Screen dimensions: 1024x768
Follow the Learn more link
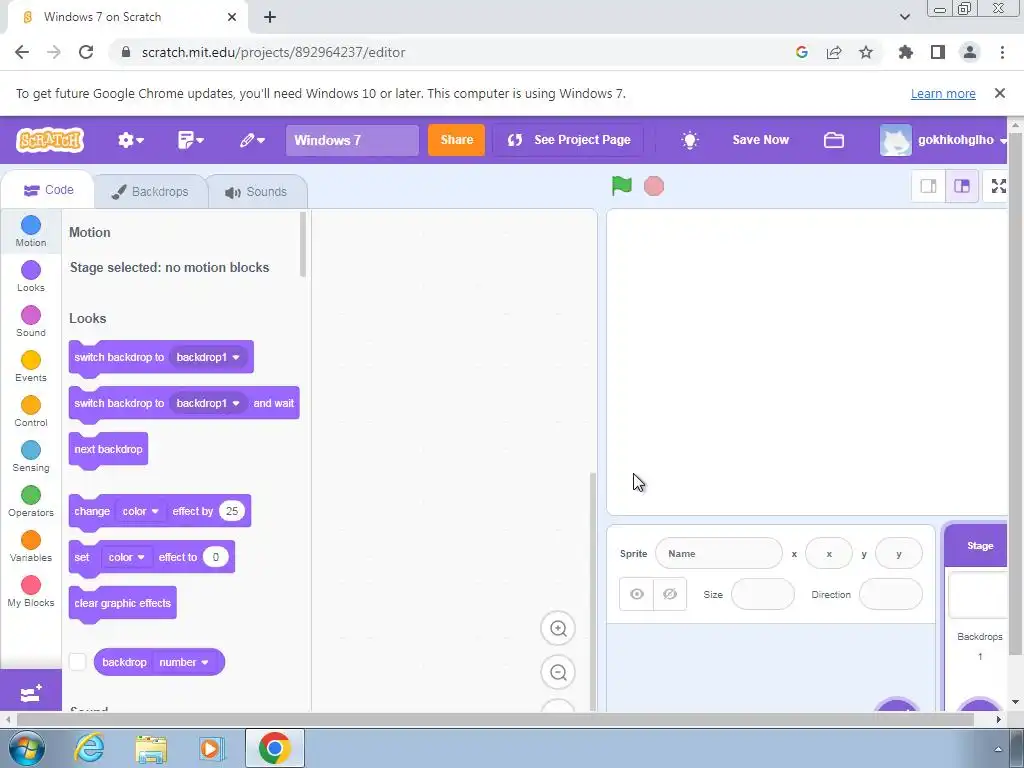point(943,93)
